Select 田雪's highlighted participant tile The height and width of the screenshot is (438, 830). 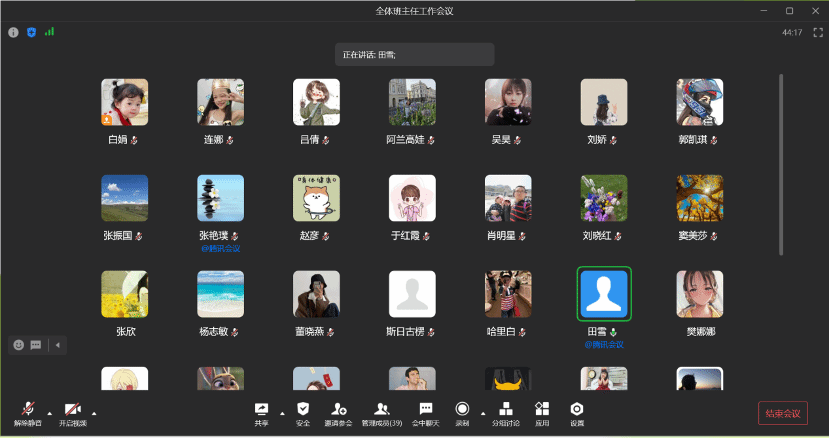click(604, 294)
